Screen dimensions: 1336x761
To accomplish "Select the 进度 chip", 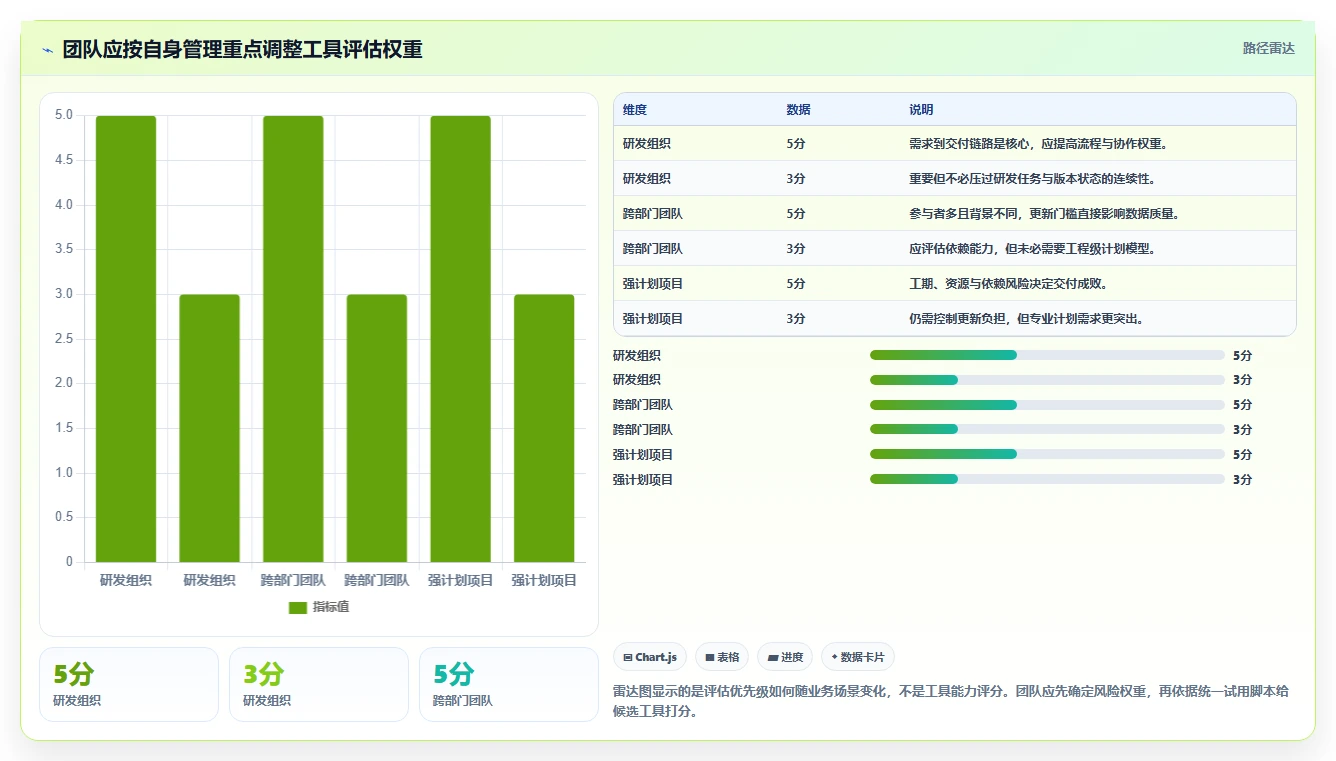I will click(785, 657).
